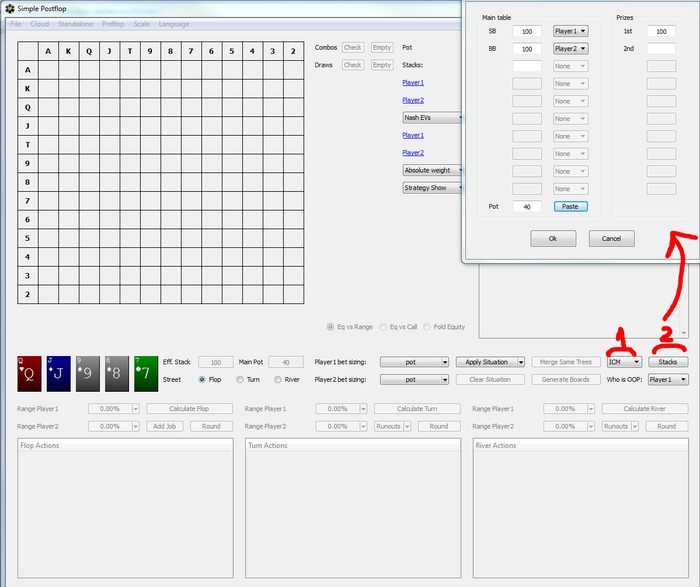Image resolution: width=700 pixels, height=587 pixels.
Task: Click the Draws Empty button
Action: coord(382,65)
